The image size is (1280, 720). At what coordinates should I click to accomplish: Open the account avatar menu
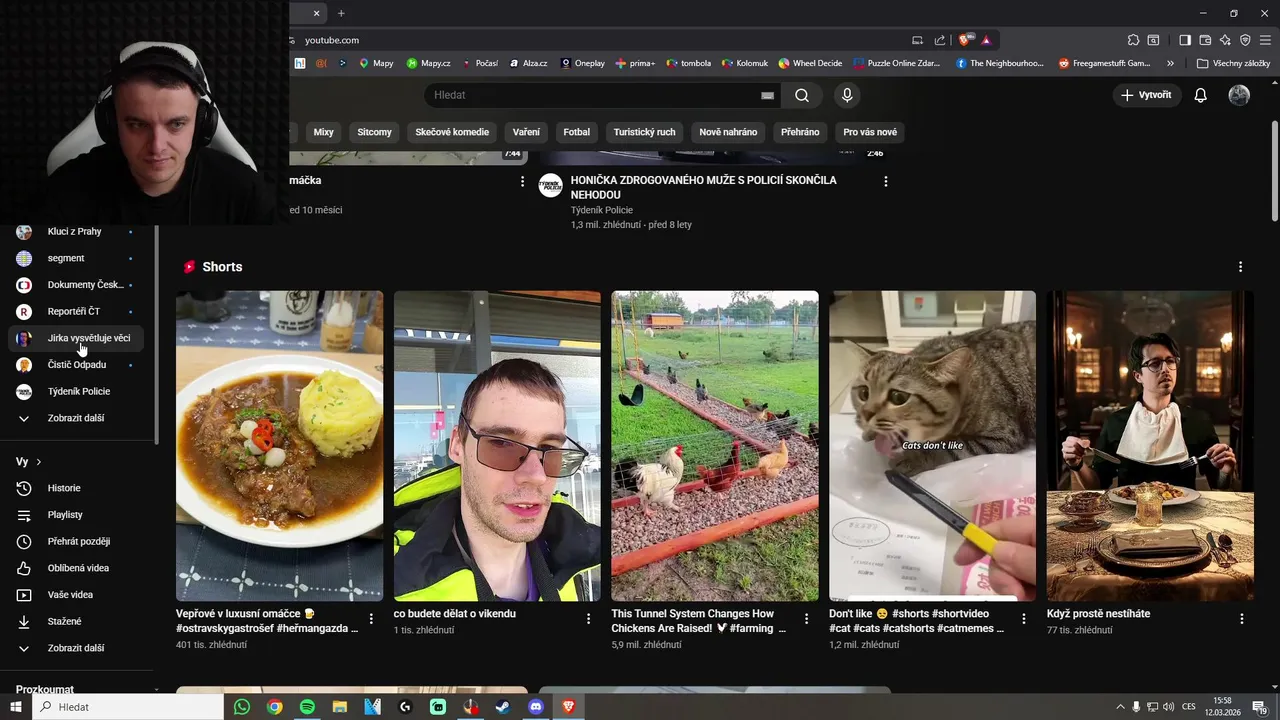[x=1239, y=95]
